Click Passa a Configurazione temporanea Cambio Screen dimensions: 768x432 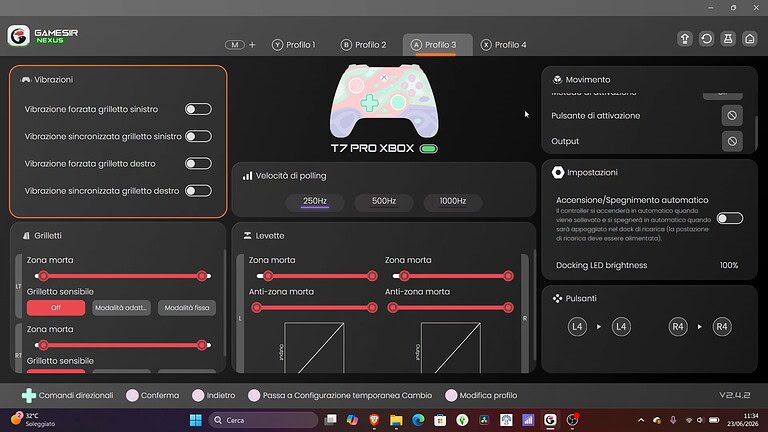coord(340,395)
